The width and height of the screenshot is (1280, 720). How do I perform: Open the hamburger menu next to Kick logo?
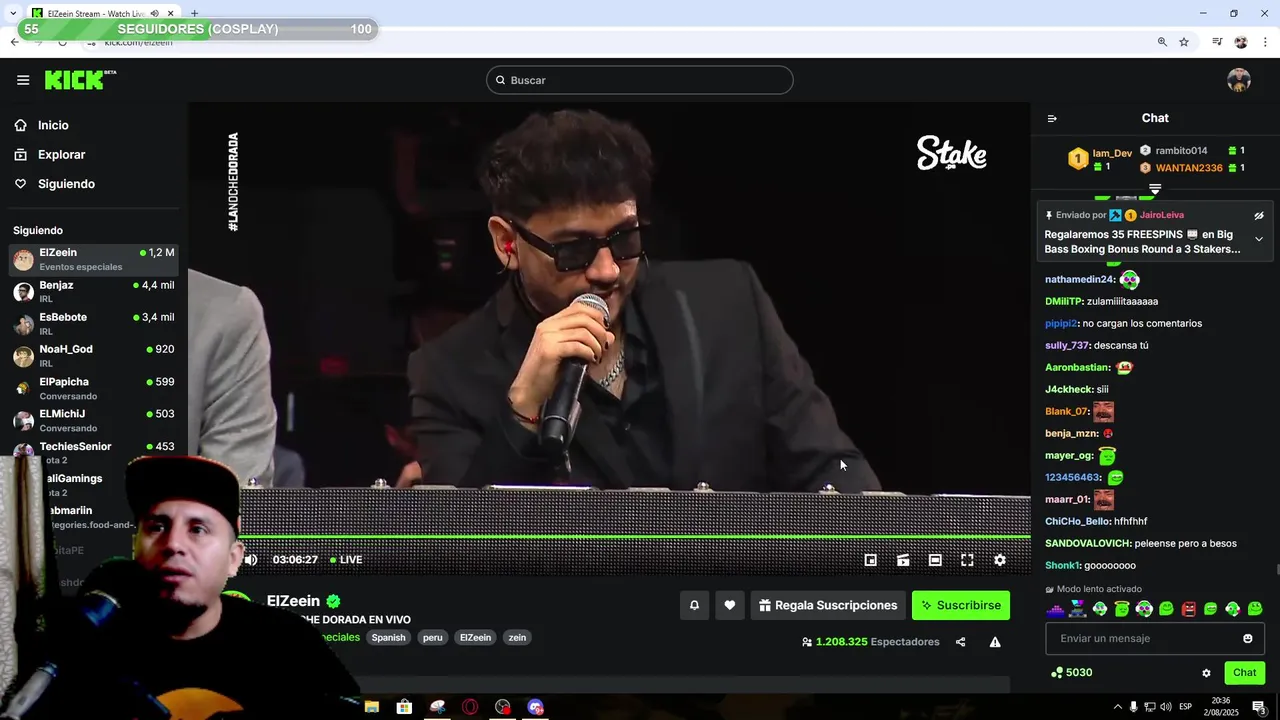coord(23,80)
